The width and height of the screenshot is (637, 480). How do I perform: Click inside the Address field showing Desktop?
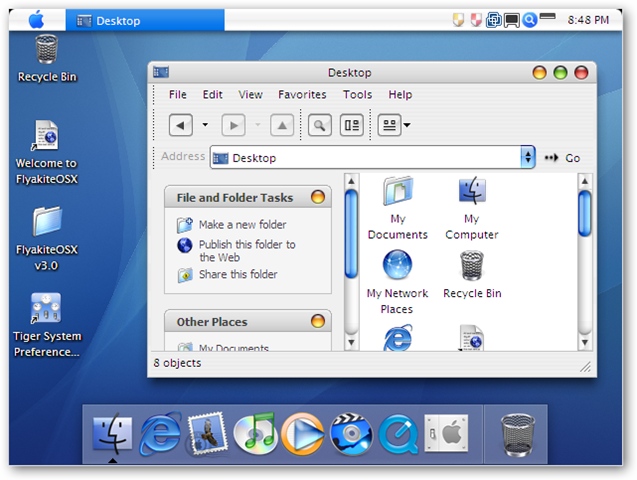366,158
